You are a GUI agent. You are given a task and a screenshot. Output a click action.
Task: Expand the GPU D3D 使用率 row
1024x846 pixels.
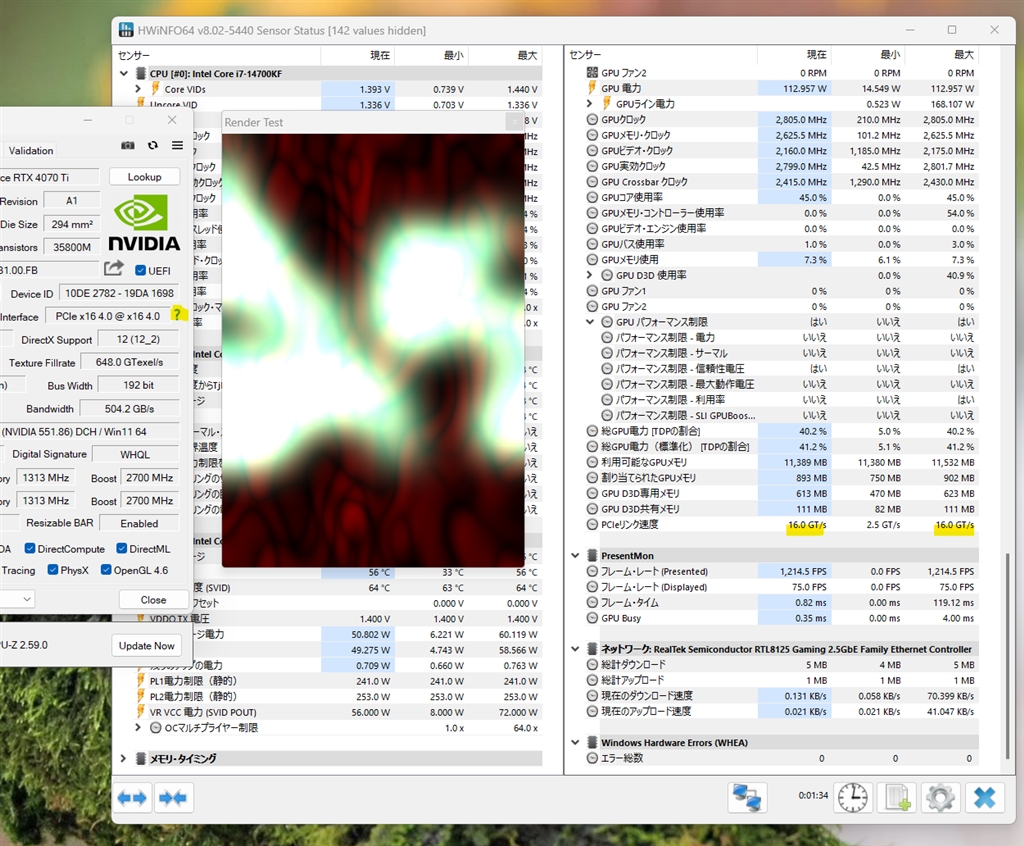point(589,275)
